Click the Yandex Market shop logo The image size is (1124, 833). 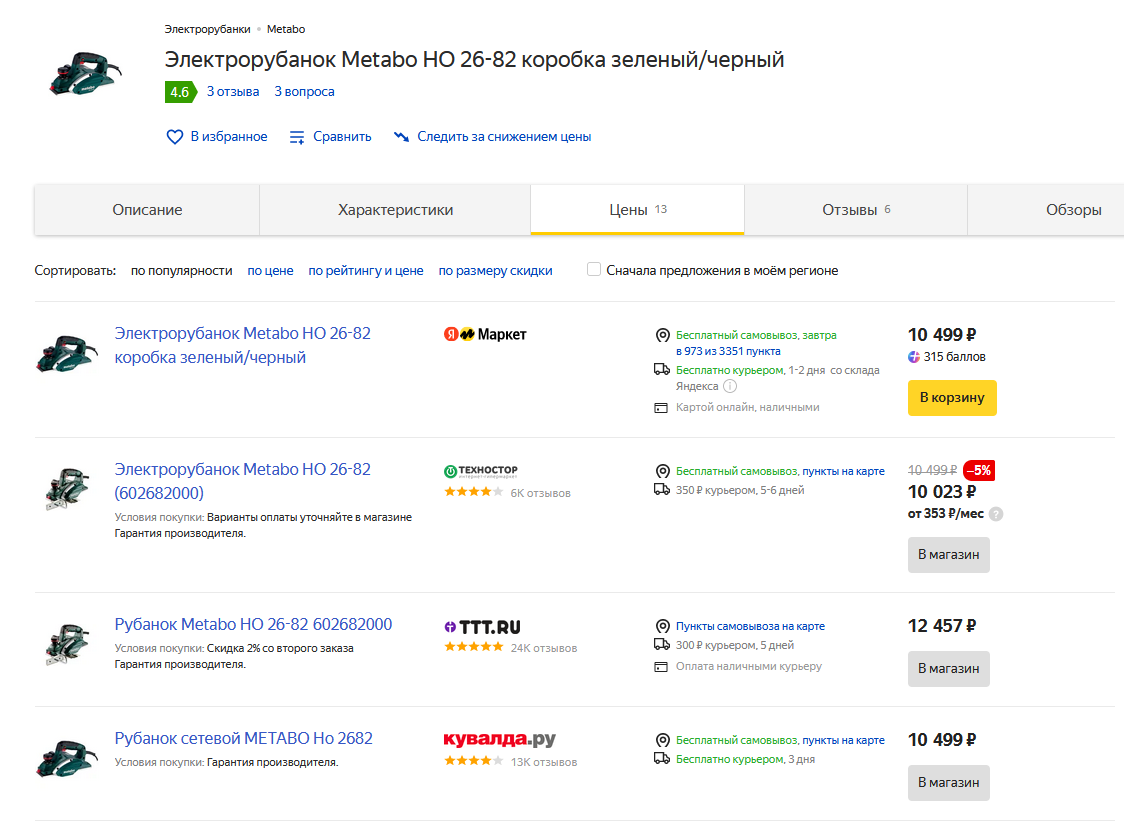485,334
